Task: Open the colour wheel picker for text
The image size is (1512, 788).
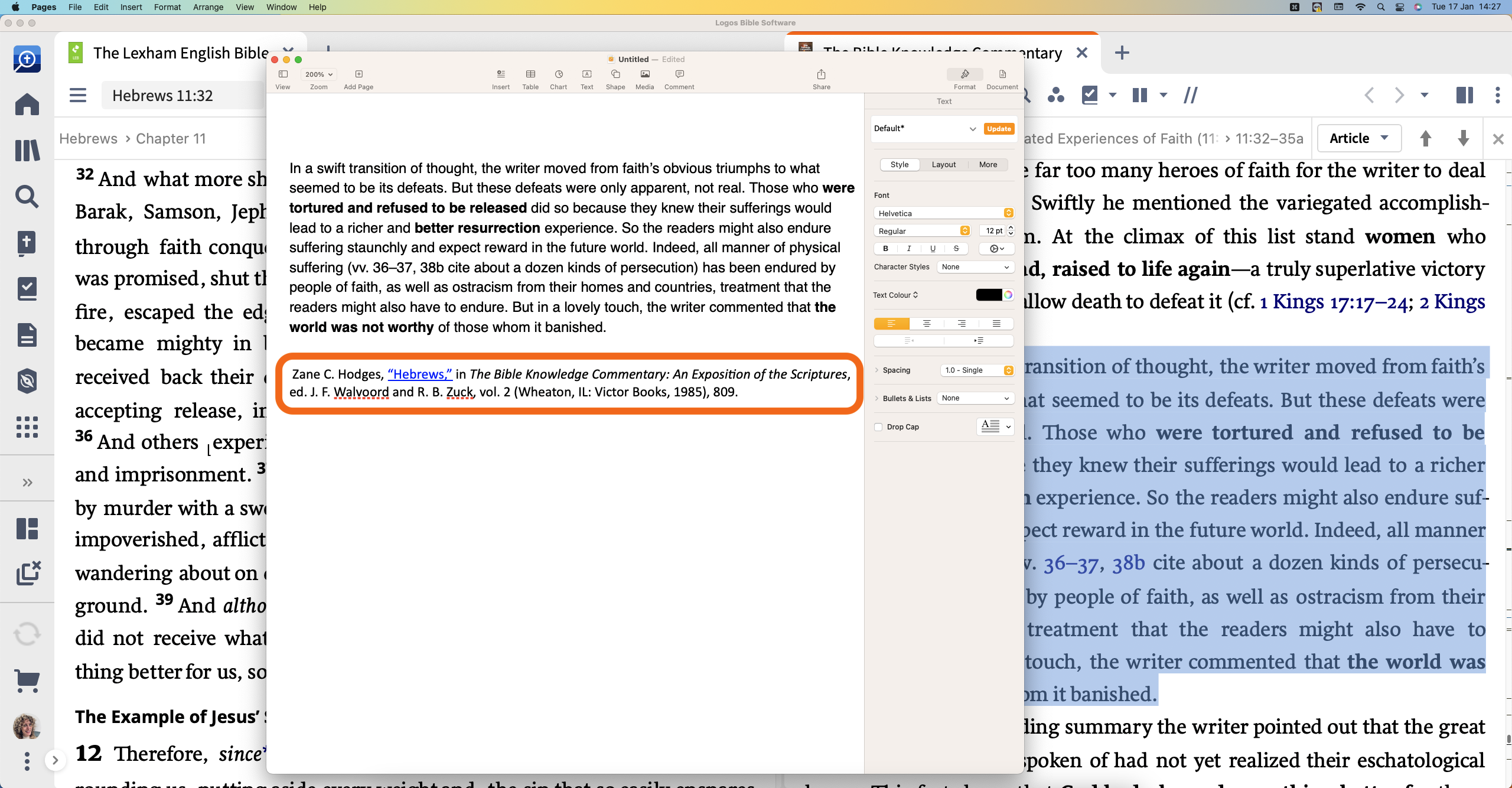Action: pos(1008,295)
